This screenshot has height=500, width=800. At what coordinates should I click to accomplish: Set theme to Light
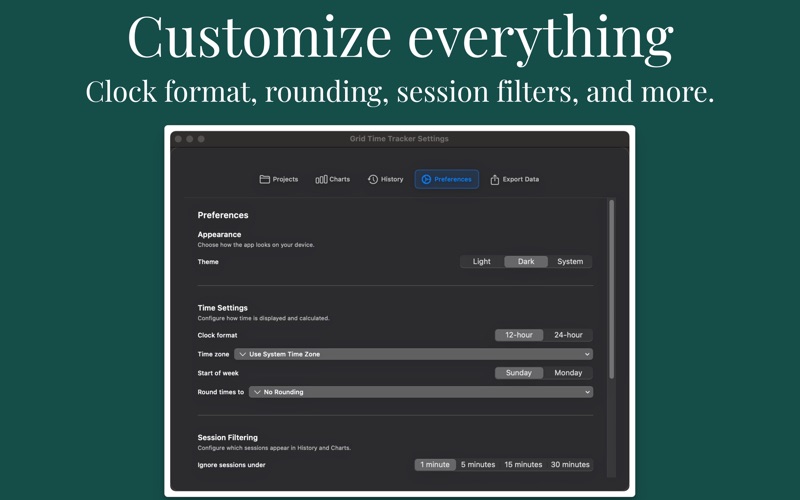click(482, 261)
